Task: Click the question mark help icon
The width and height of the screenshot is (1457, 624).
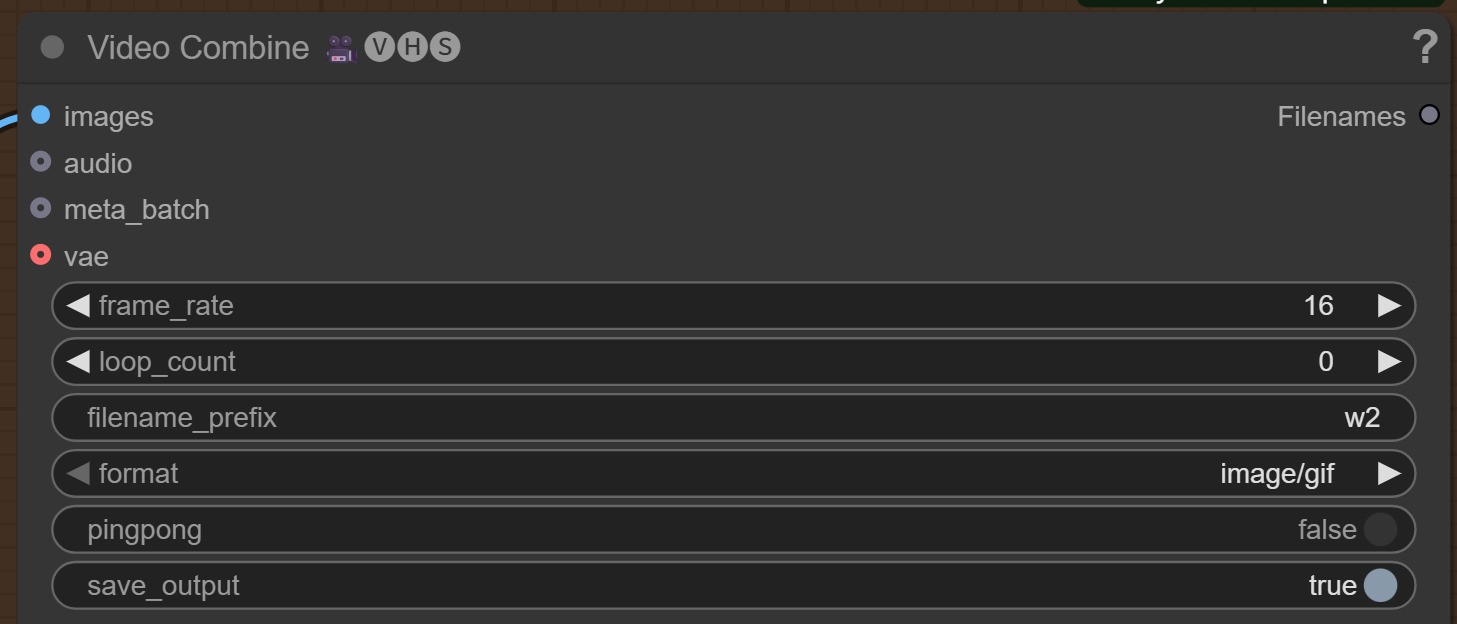Action: [x=1425, y=47]
